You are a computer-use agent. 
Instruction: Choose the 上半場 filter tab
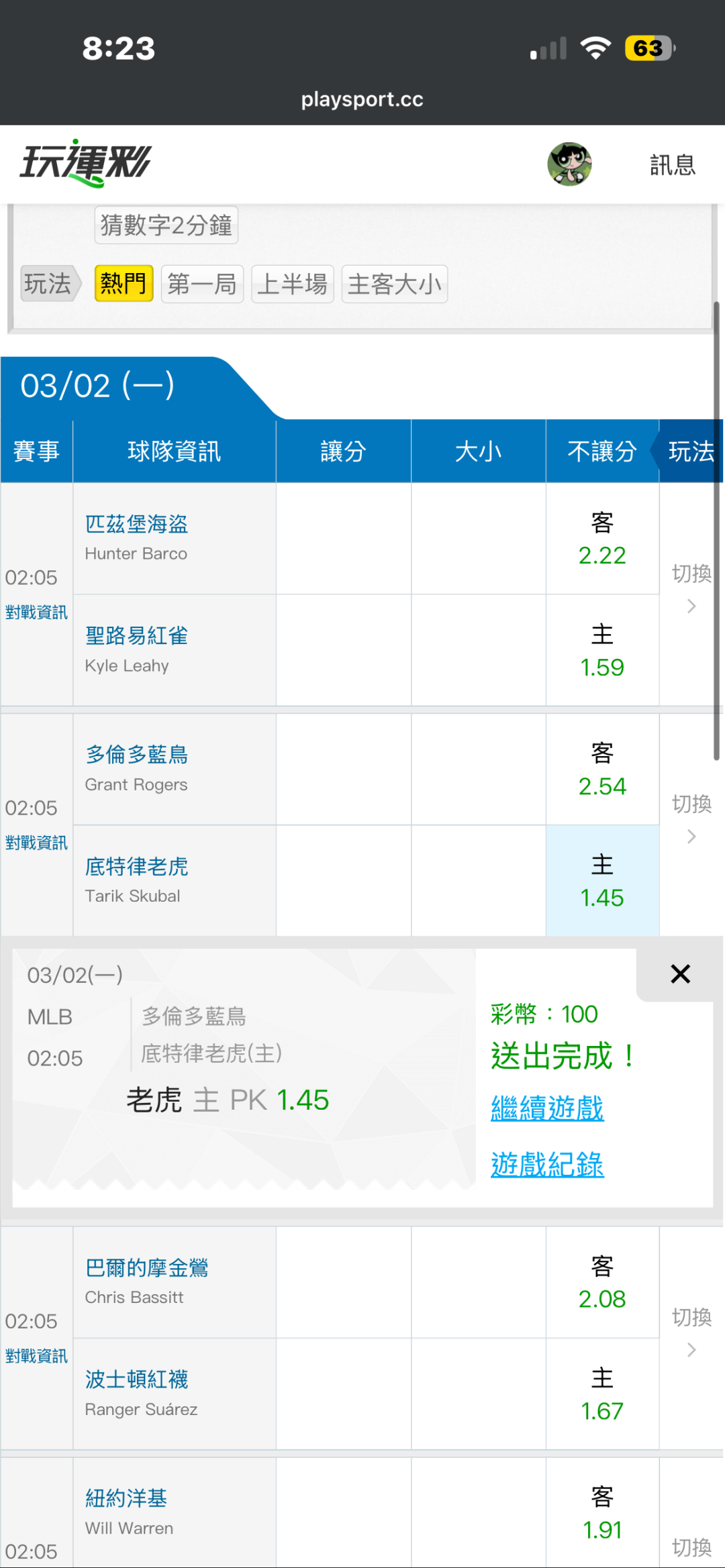pyautogui.click(x=292, y=284)
